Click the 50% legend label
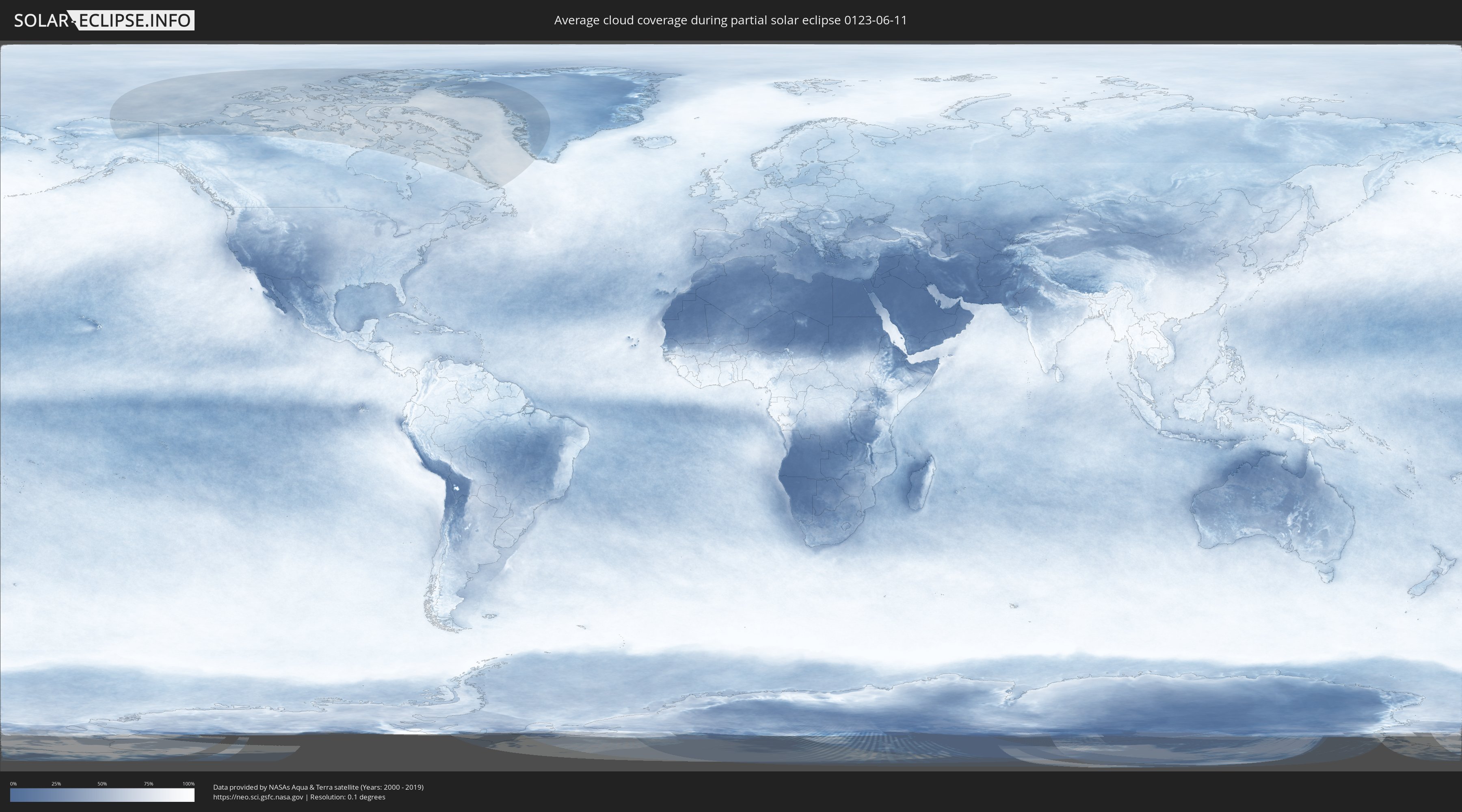This screenshot has width=1462, height=812. click(x=102, y=784)
